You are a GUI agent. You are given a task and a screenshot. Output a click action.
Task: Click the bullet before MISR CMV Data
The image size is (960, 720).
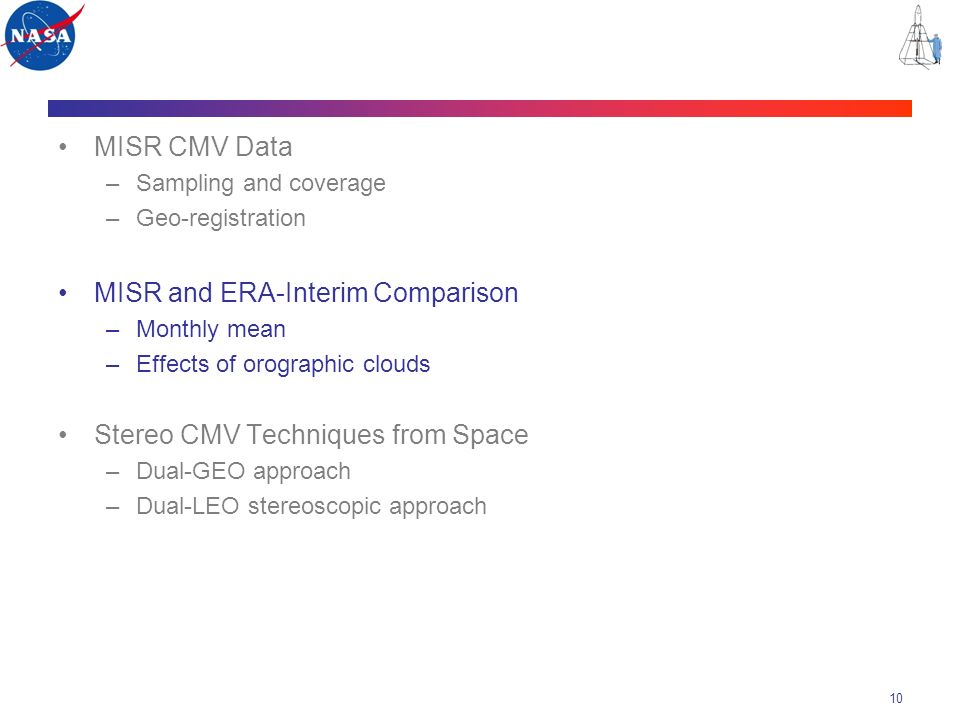coord(62,148)
